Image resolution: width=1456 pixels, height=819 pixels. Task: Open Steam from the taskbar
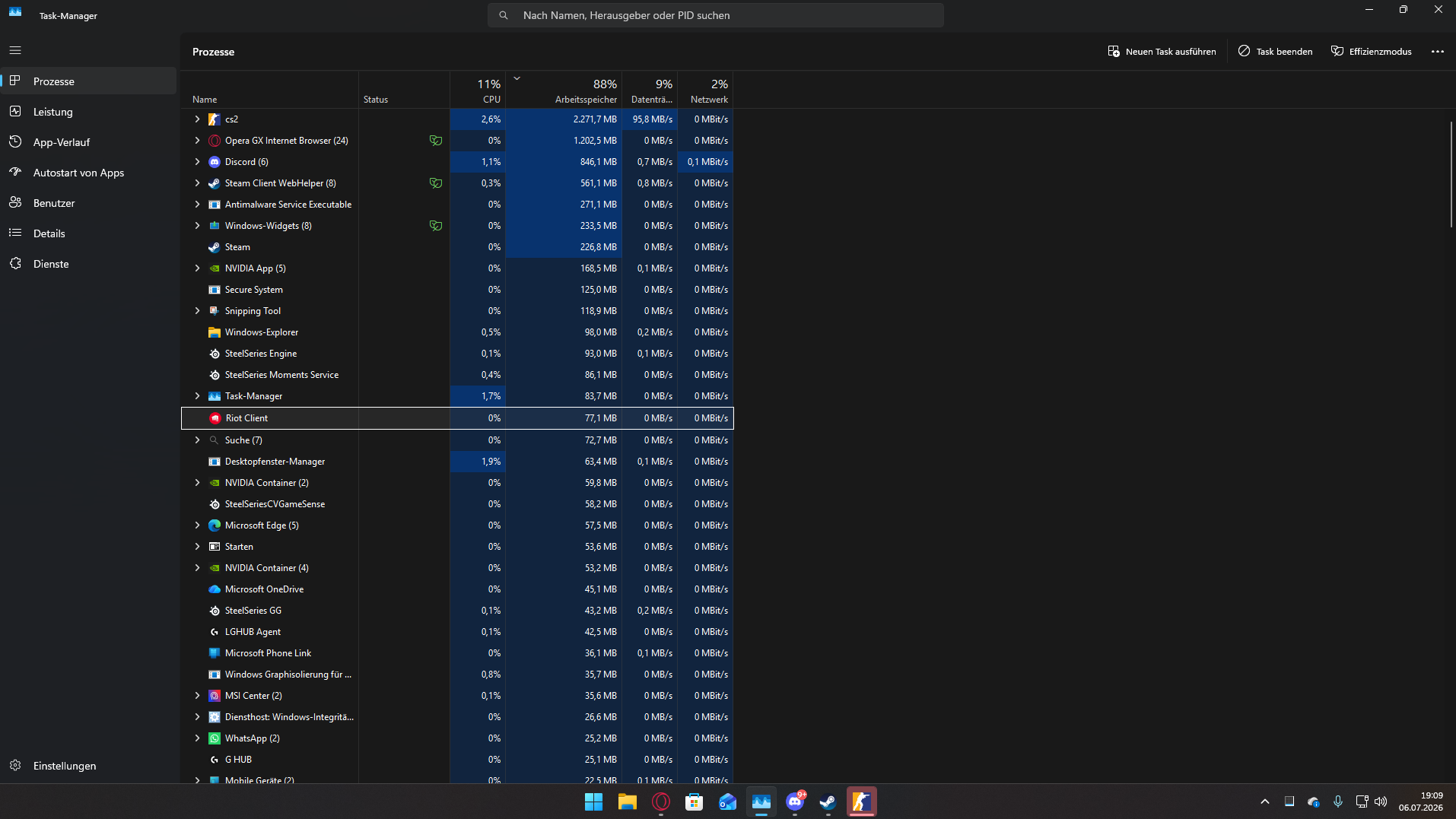click(x=828, y=802)
